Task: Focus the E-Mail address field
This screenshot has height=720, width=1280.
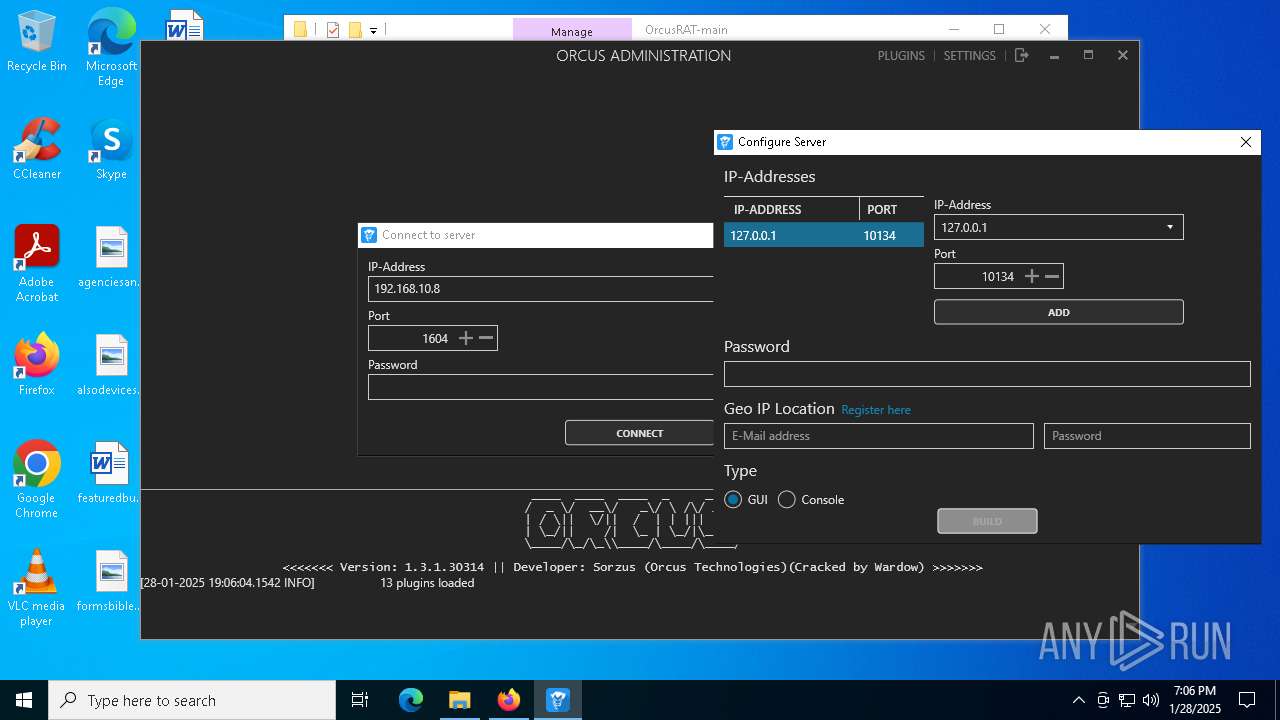Action: (878, 436)
